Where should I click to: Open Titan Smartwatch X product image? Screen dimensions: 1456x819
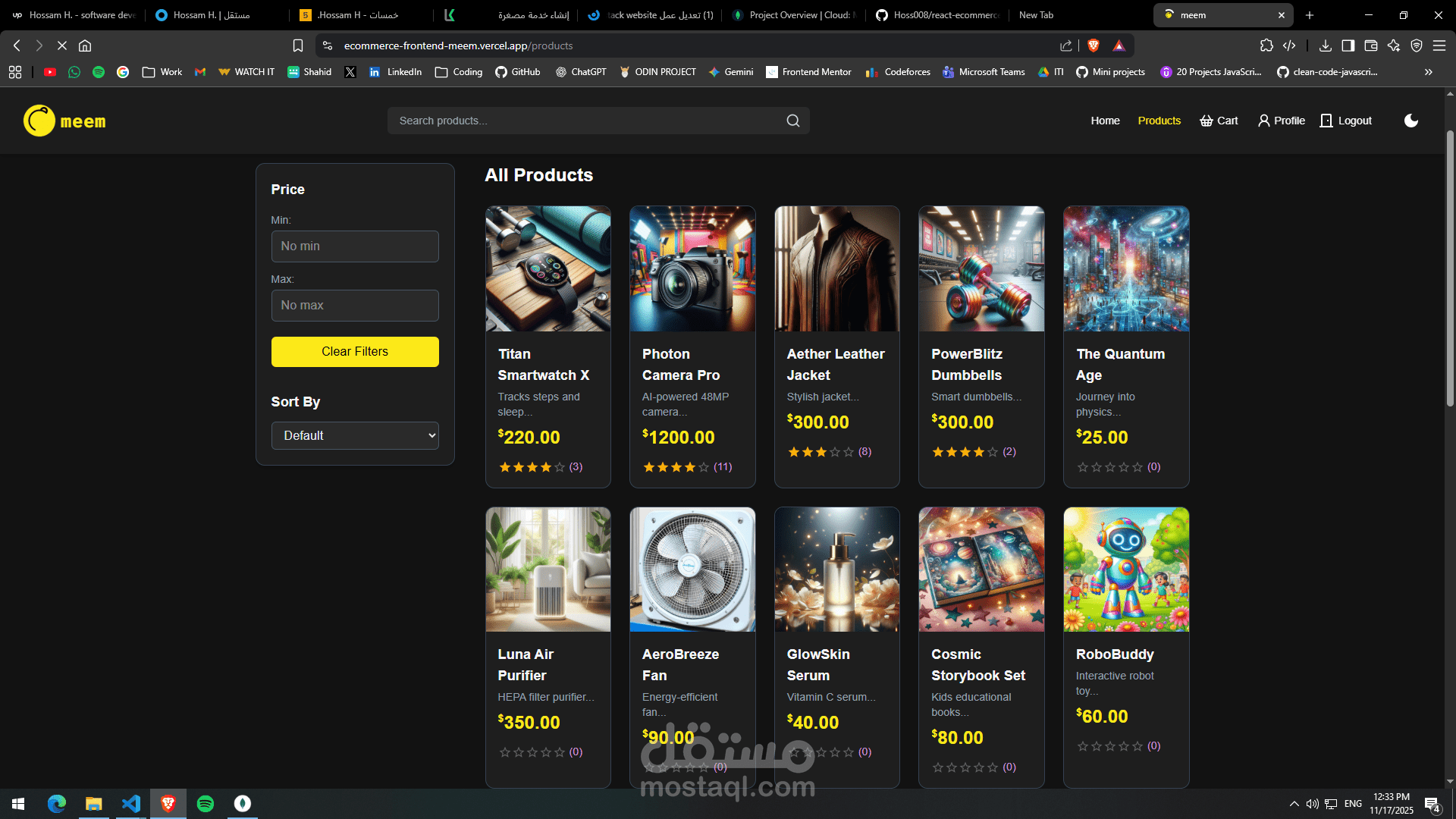pyautogui.click(x=548, y=268)
